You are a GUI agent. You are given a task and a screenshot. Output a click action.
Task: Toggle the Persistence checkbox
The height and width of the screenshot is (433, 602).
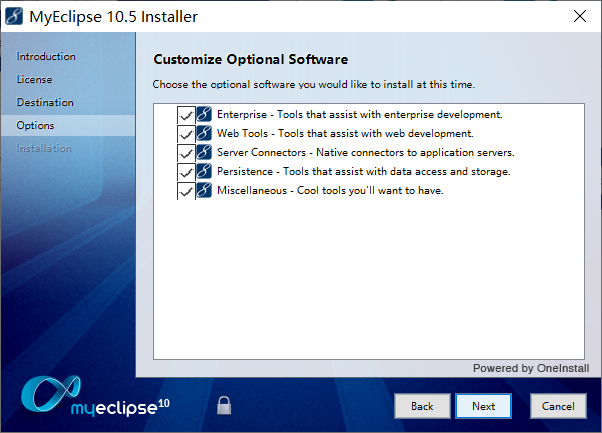186,172
